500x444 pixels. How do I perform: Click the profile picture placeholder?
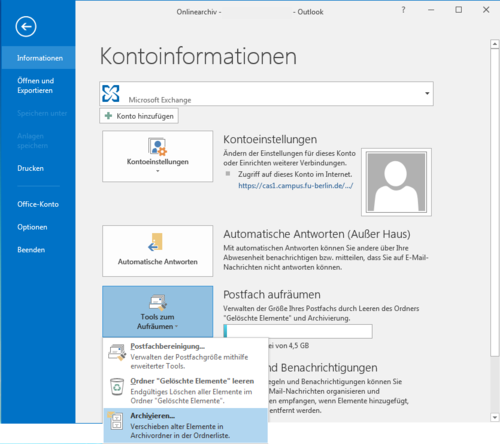(396, 182)
